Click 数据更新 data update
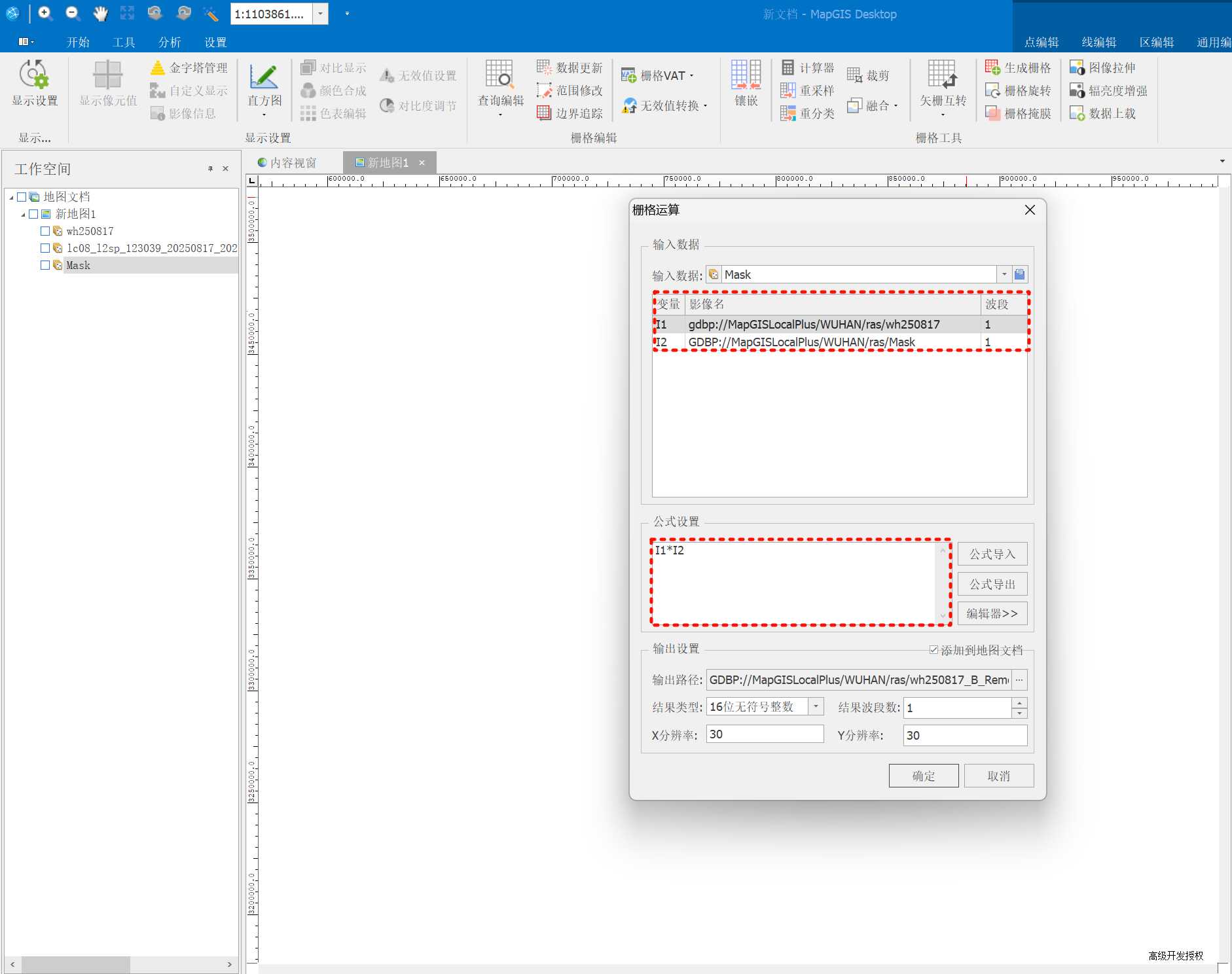 point(570,68)
